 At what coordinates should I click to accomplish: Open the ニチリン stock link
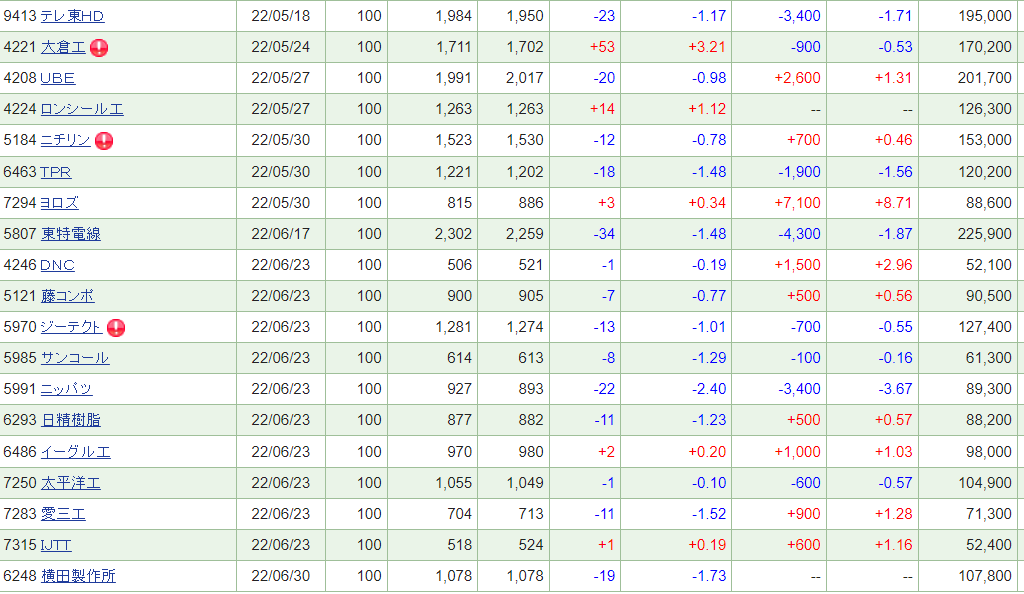[65, 140]
